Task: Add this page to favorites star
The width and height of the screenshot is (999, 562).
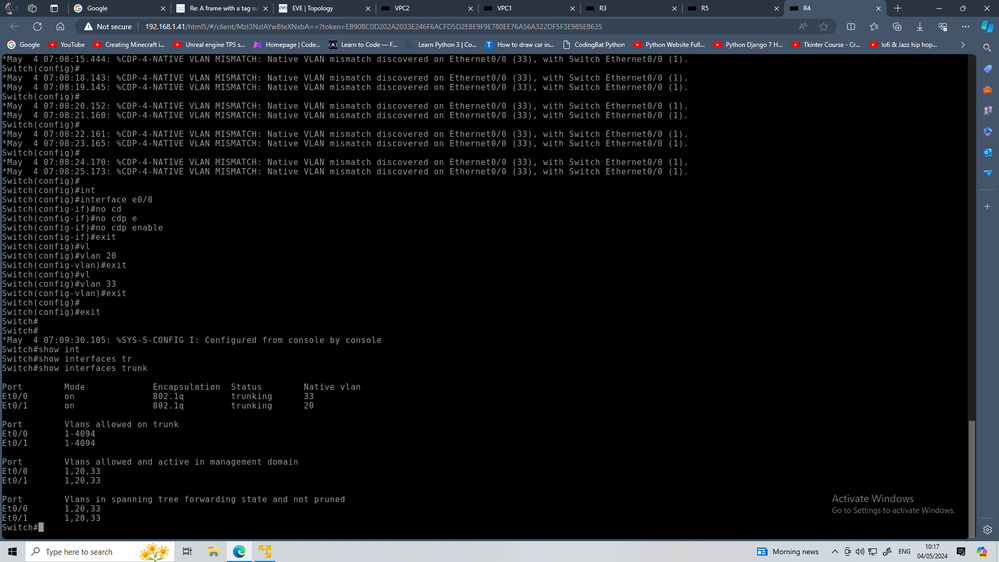Action: coord(824,27)
